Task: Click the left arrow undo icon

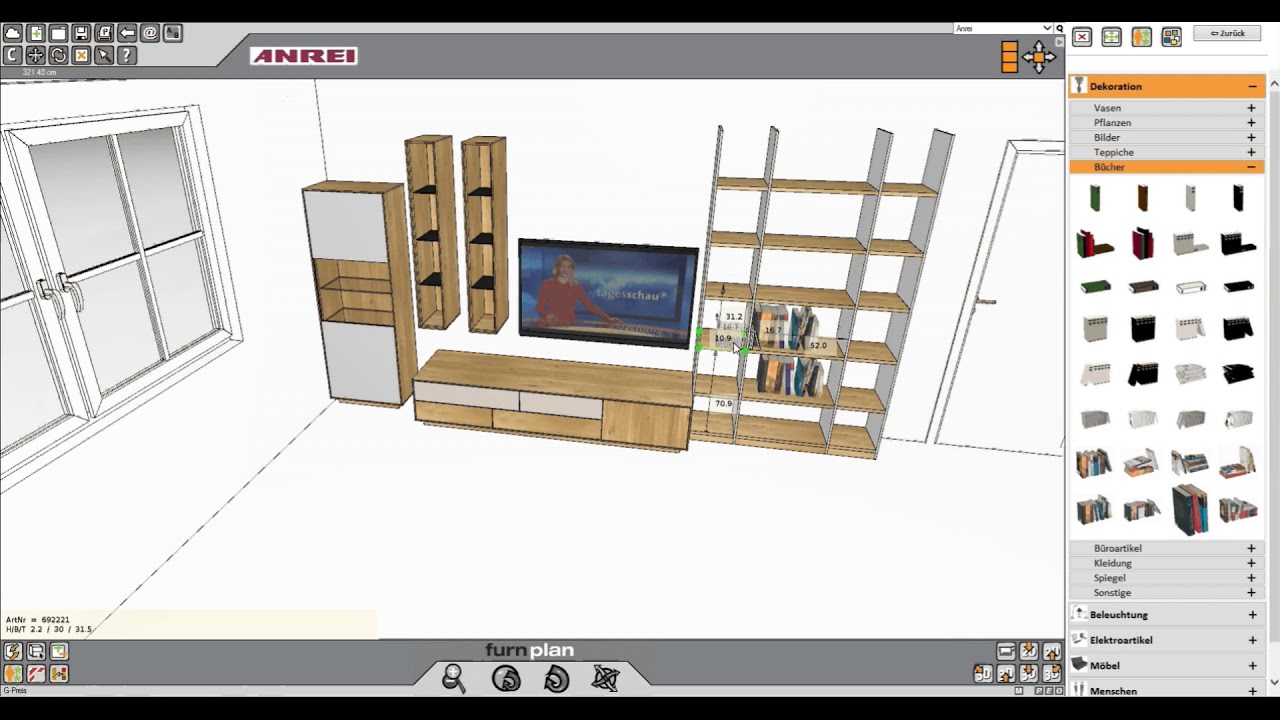Action: tap(127, 33)
